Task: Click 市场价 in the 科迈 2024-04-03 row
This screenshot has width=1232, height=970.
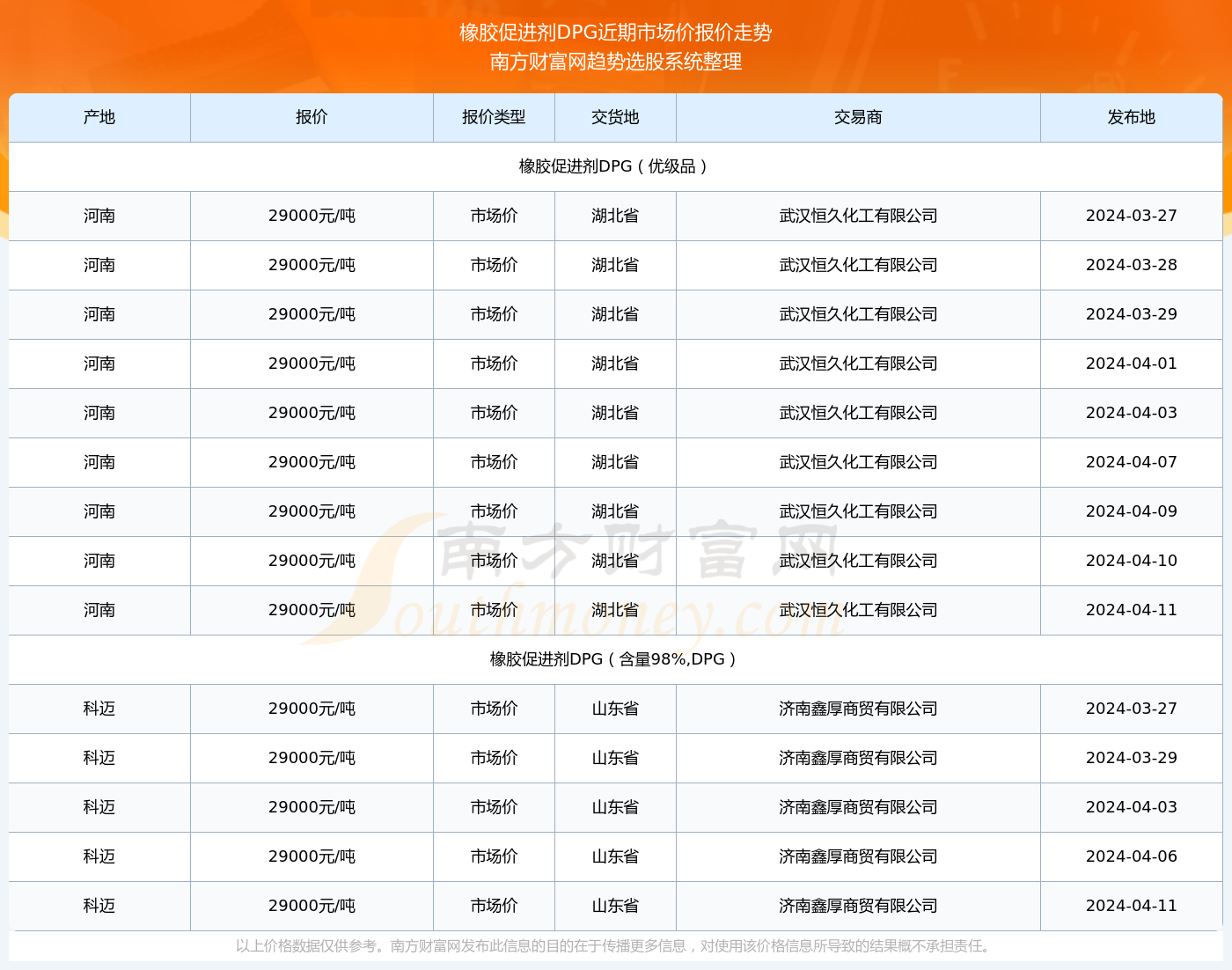Action: (494, 807)
